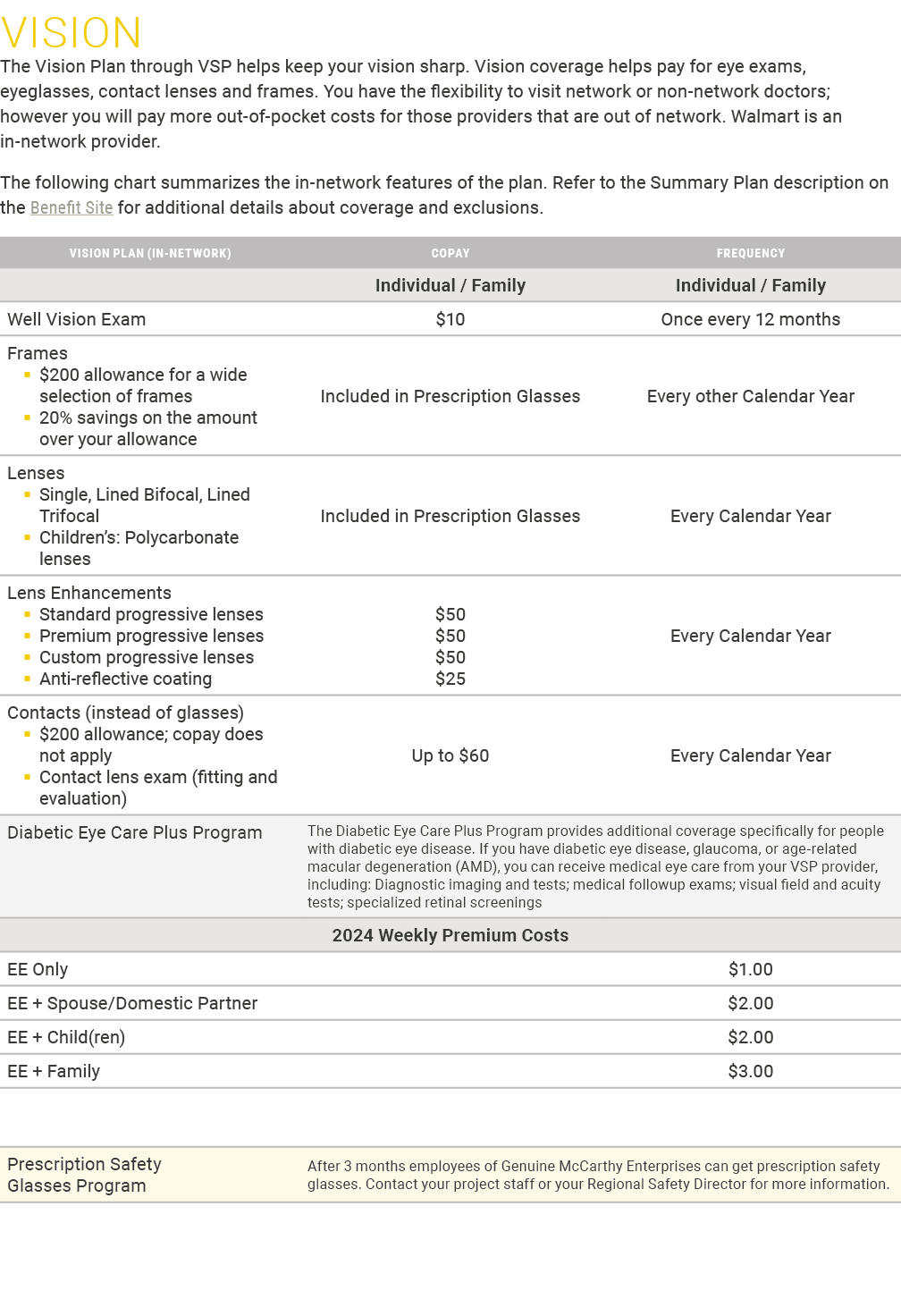Click the $25 anti-reflective coating copay
This screenshot has height=1316, width=901.
[x=450, y=679]
